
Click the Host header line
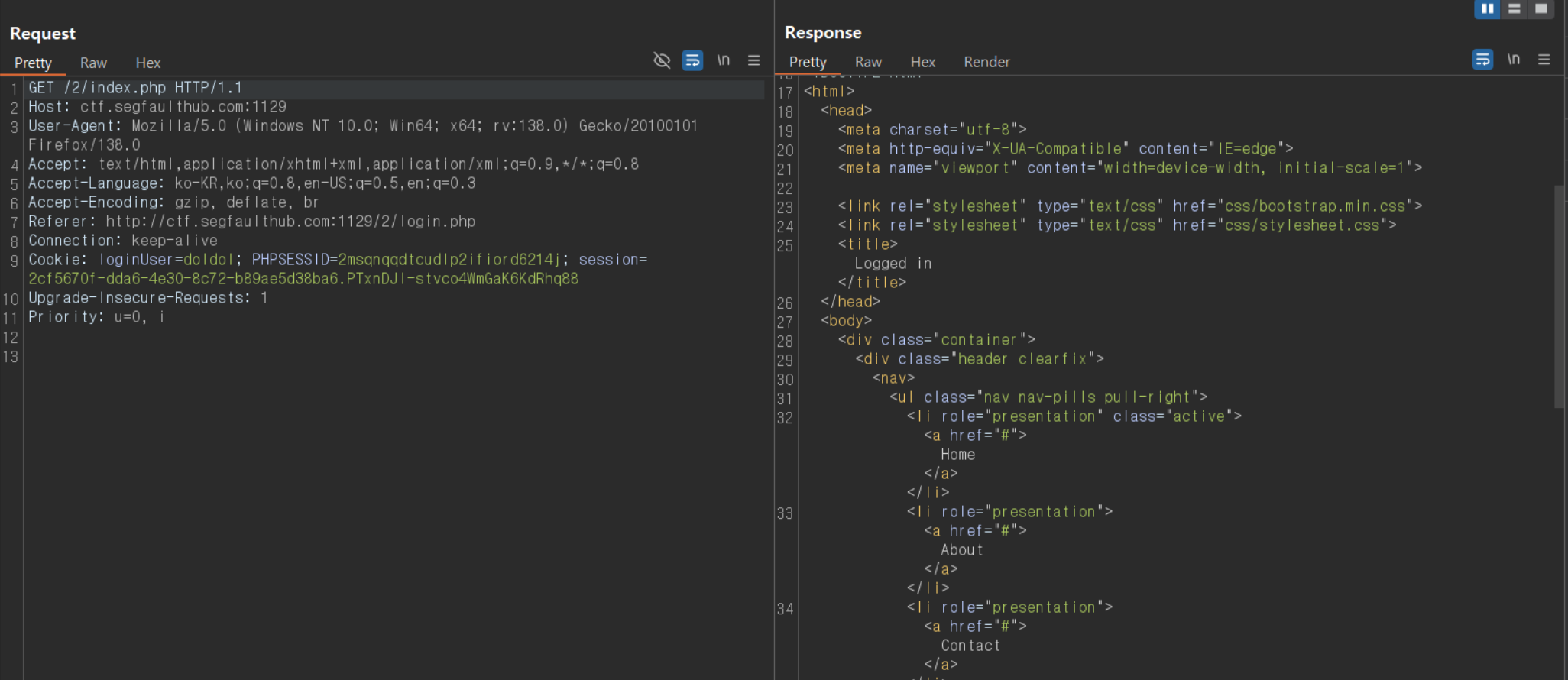coord(157,107)
